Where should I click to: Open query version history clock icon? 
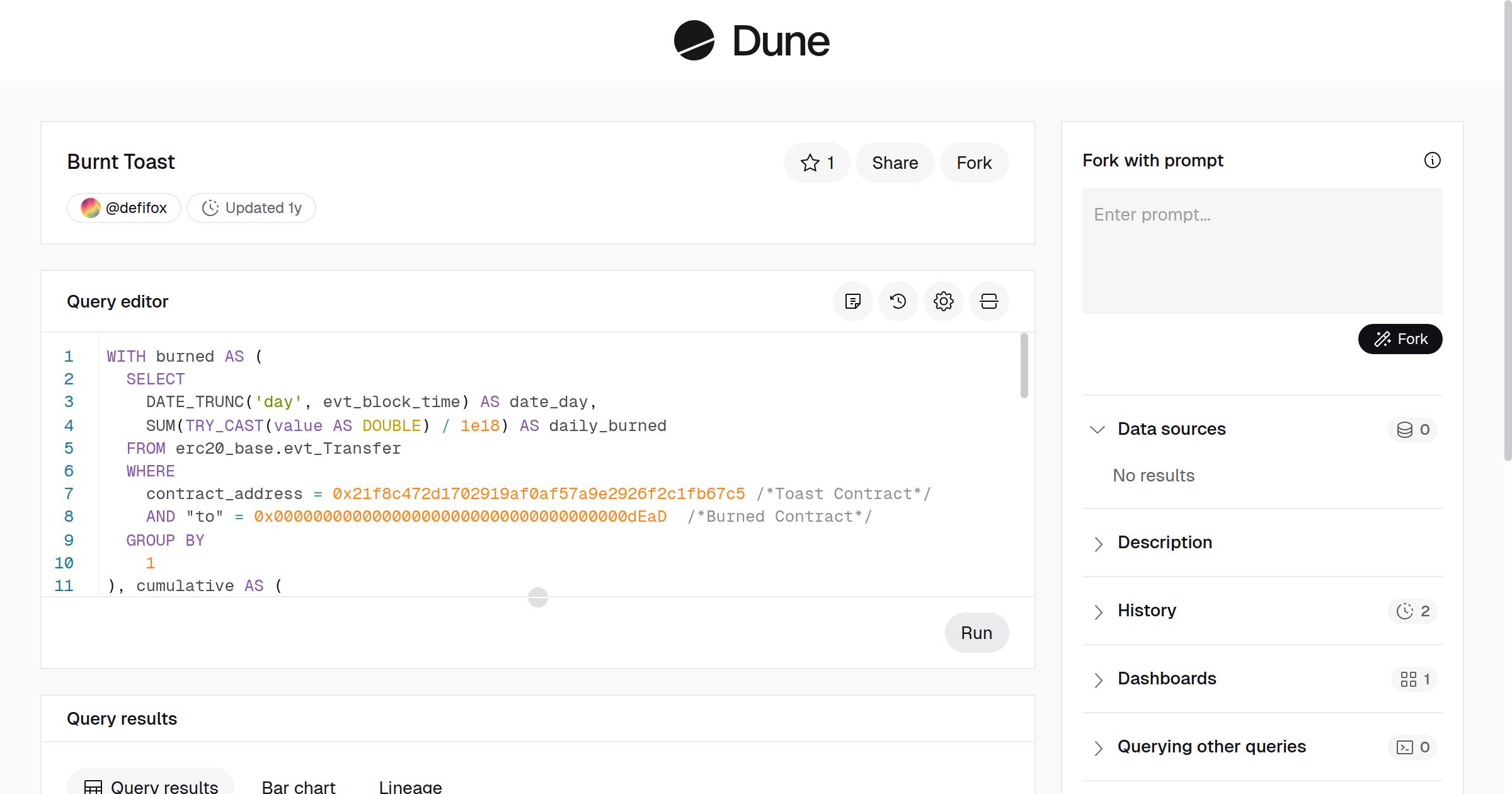(898, 302)
